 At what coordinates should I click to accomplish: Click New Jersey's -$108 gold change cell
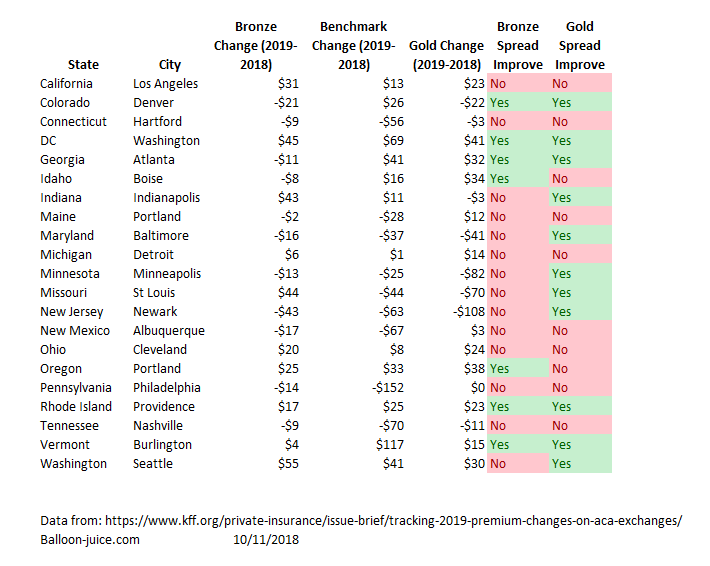[x=469, y=312]
